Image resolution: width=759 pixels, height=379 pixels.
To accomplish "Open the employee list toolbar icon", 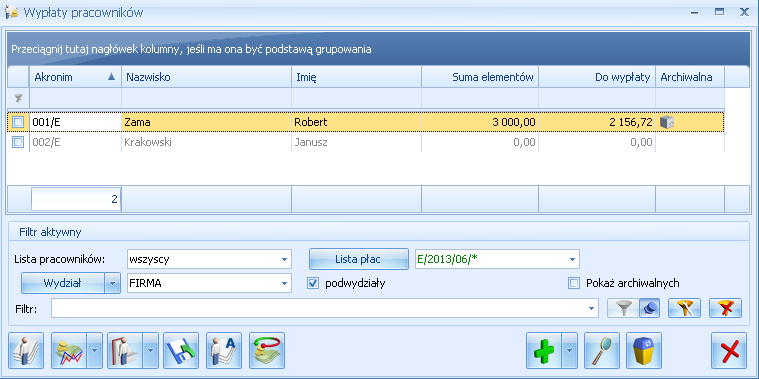I will [x=26, y=350].
